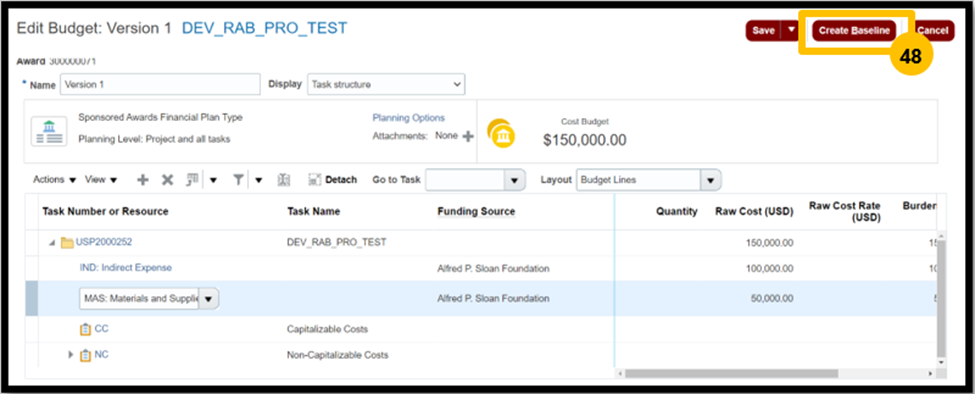
Task: Open the View menu
Action: pos(101,180)
